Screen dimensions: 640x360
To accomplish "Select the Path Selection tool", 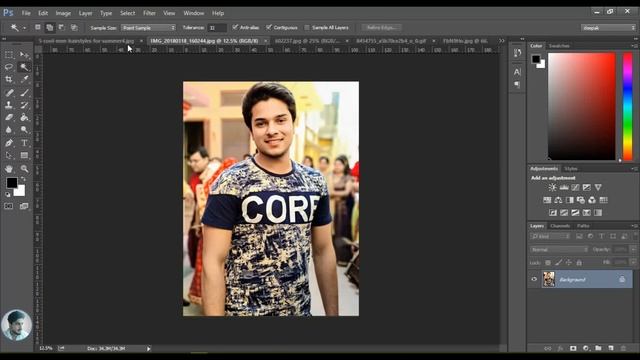I will tap(9, 156).
